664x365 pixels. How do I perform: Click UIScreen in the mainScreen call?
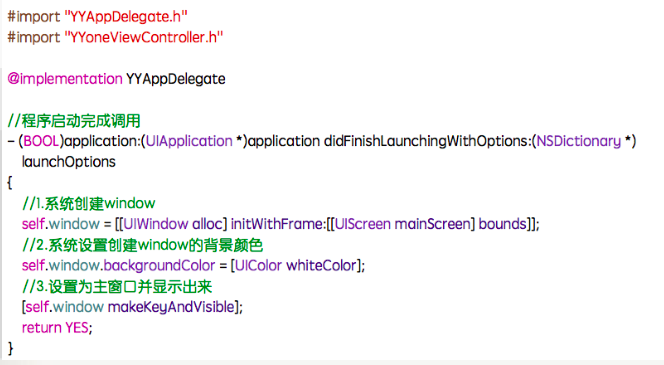tap(362, 224)
